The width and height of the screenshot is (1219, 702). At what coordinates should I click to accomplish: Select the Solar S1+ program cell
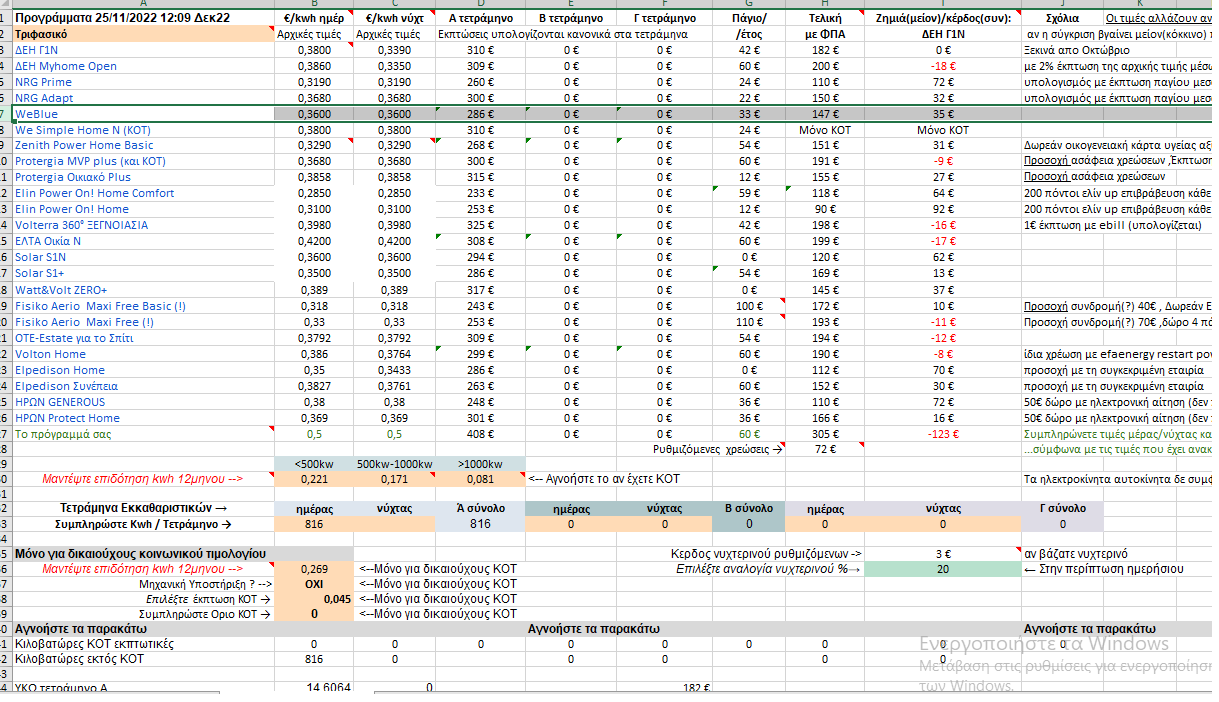144,273
